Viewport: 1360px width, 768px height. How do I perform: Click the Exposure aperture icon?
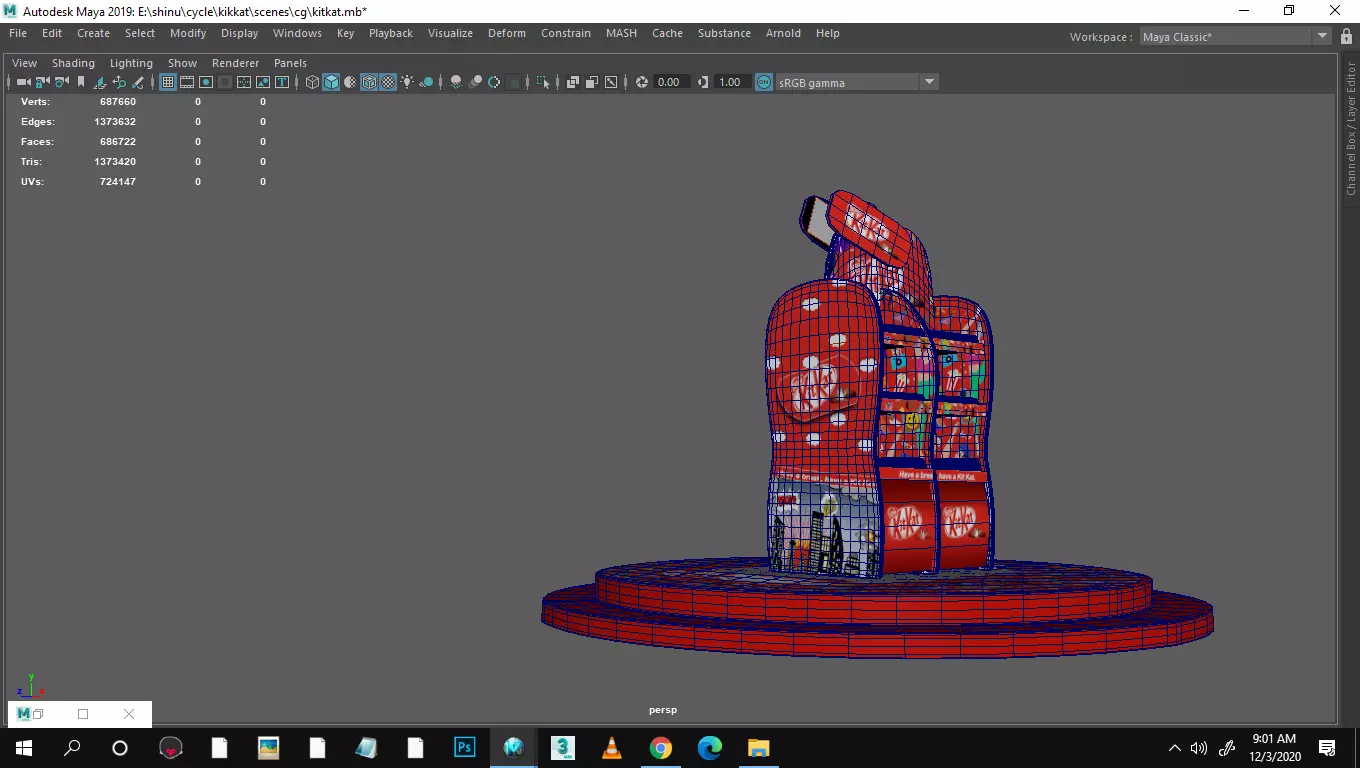642,82
